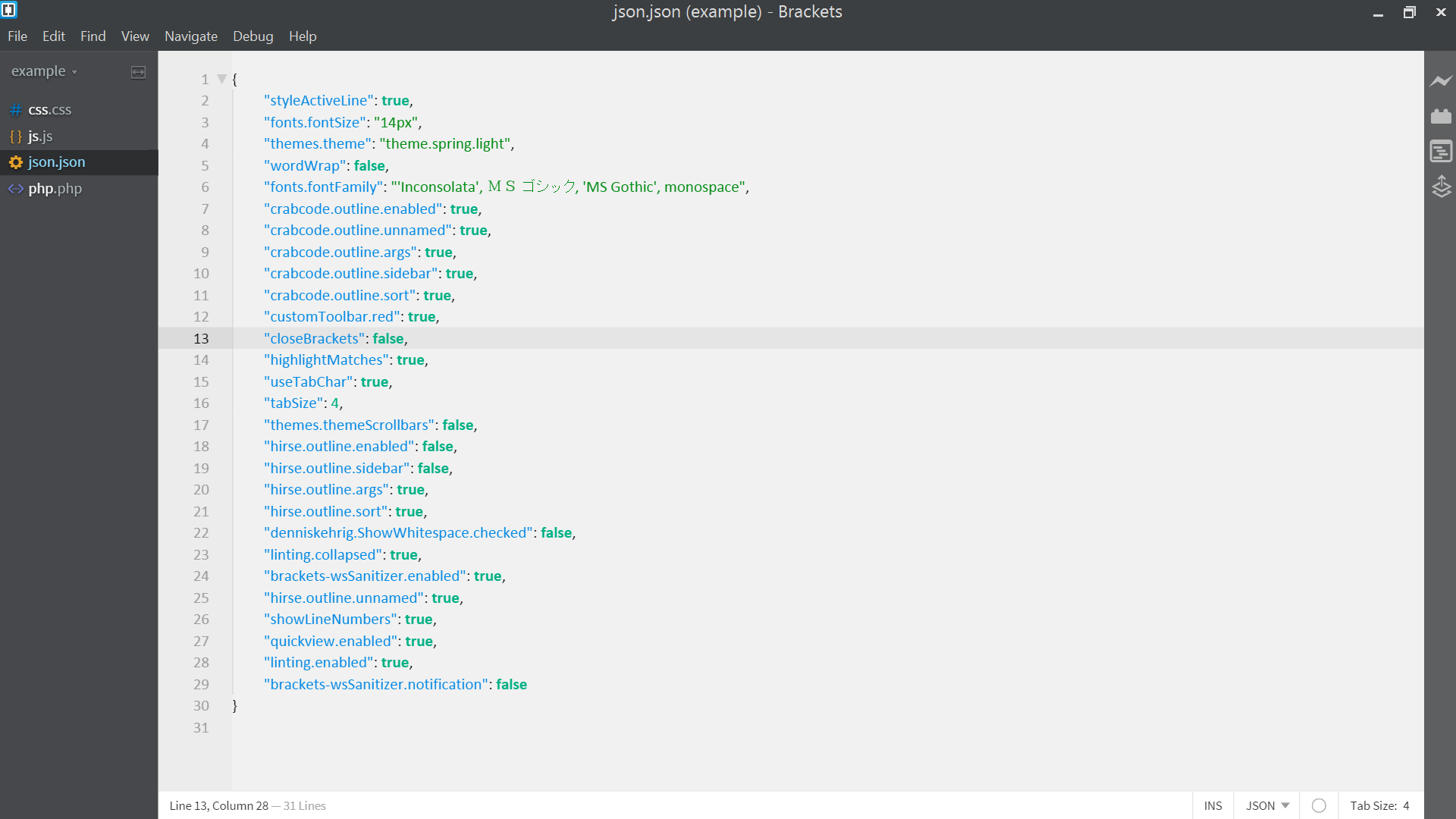Open the Extension Manager brick icon

point(1442,115)
